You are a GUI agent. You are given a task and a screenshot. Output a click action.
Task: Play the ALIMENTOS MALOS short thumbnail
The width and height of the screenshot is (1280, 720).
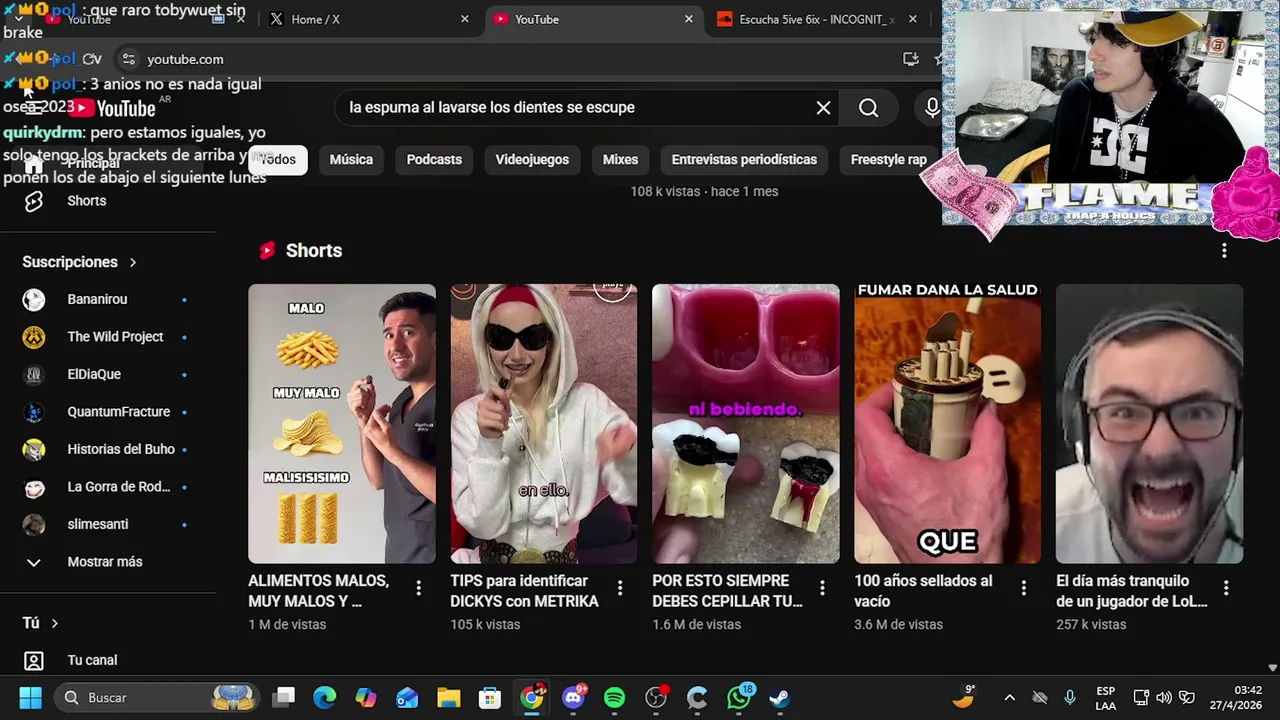coord(342,424)
